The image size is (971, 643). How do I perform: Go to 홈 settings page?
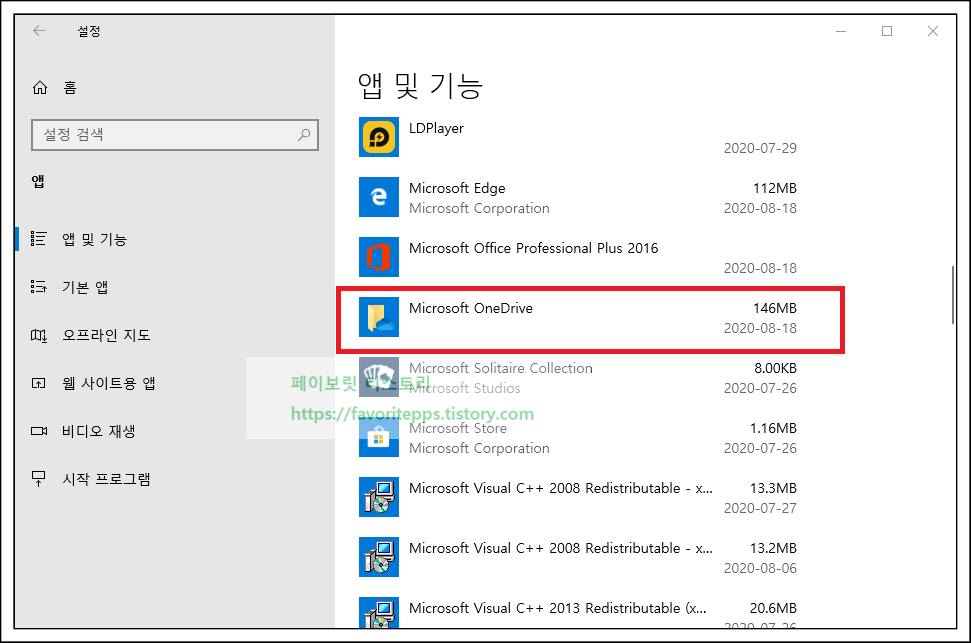coord(70,88)
